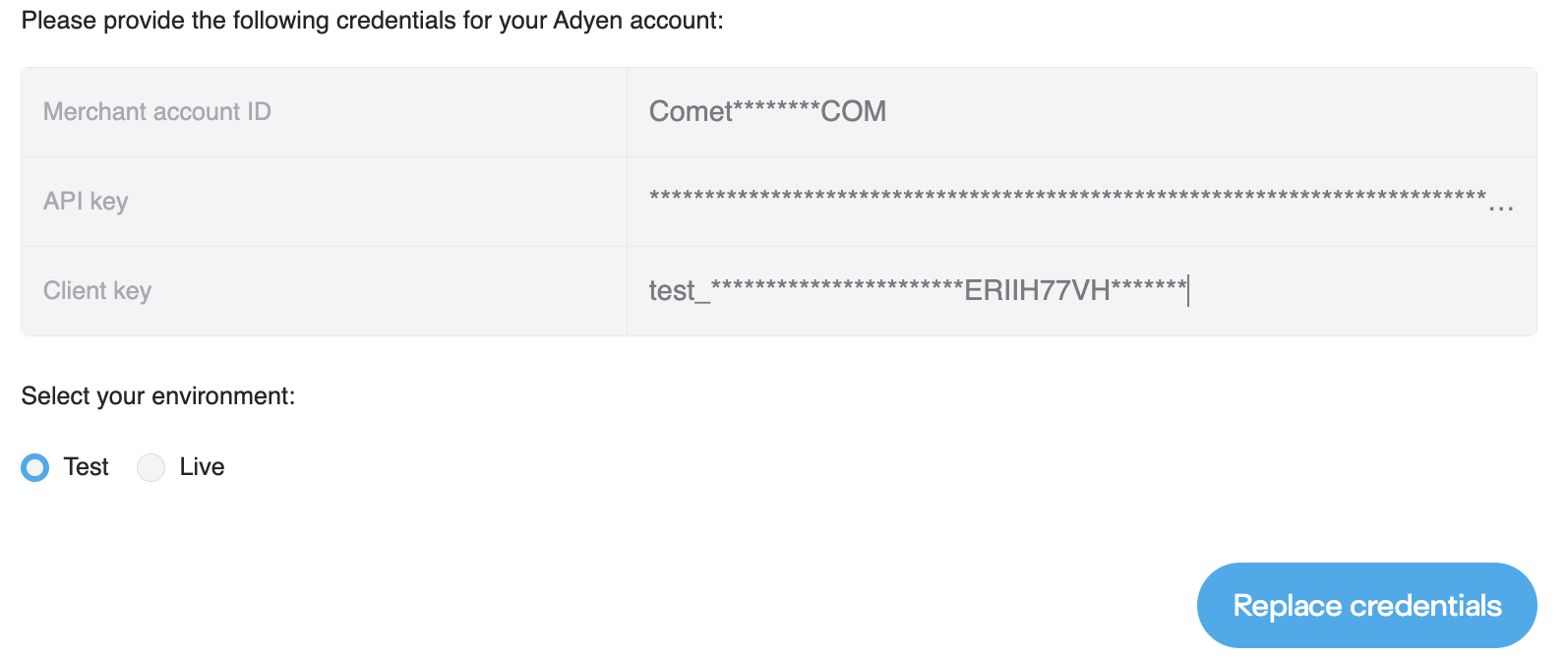Click the 'test_' prefix in client key
The image size is (1568, 659).
point(680,292)
